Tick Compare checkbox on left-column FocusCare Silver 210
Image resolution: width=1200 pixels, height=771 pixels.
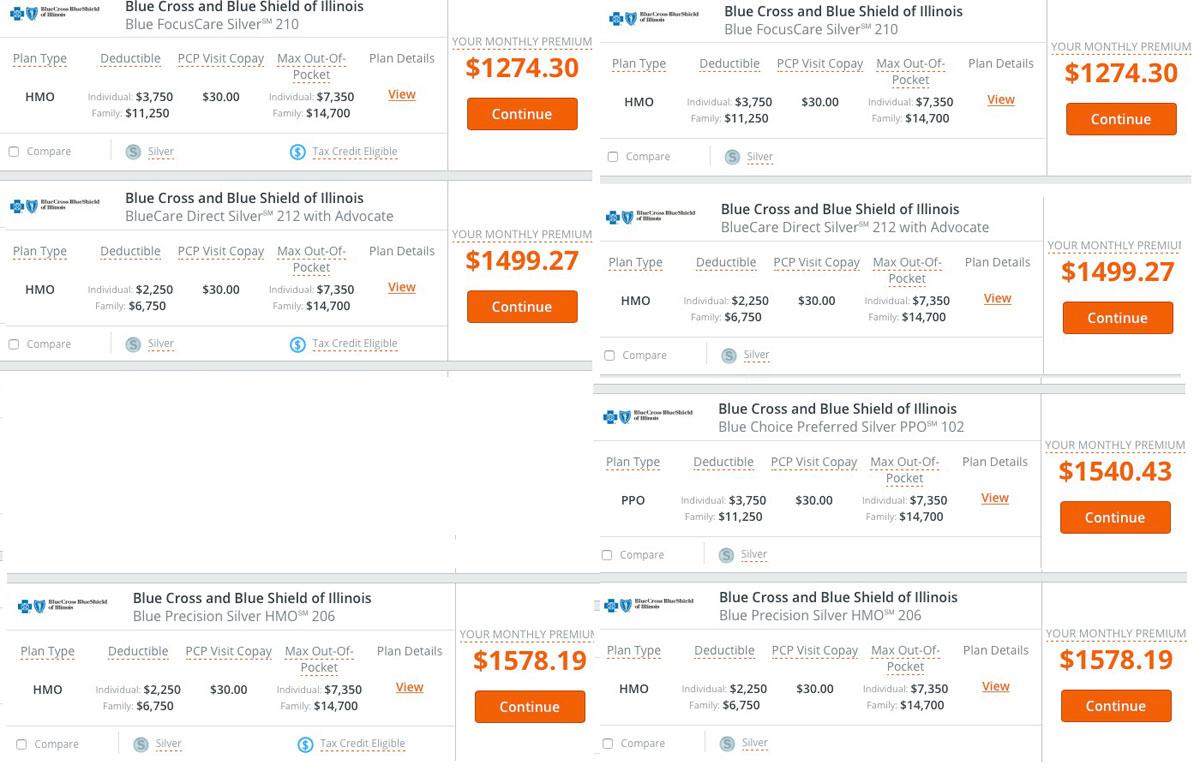point(14,152)
